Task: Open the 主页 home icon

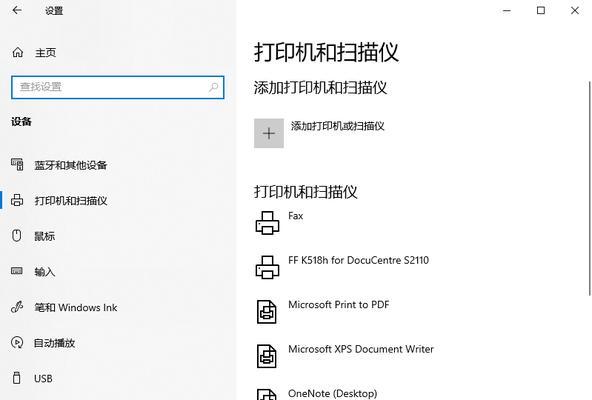Action: click(18, 53)
